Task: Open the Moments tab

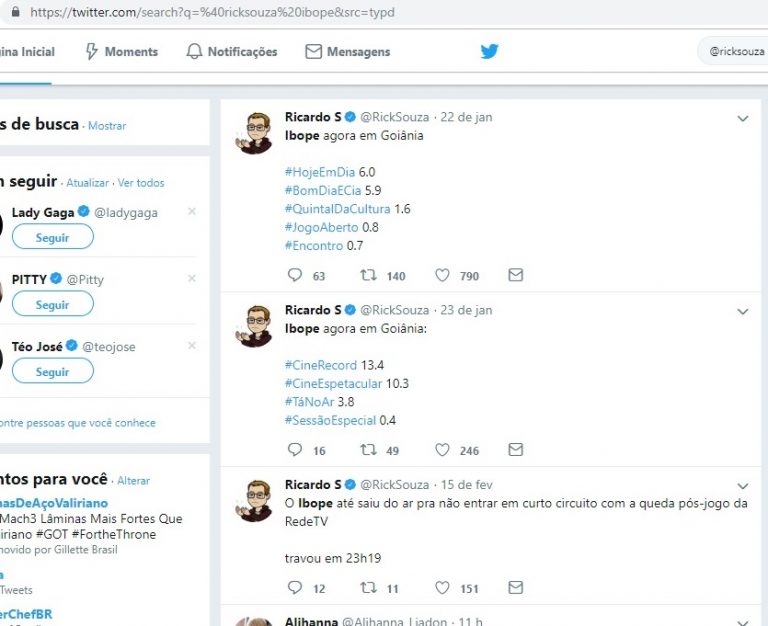Action: tap(121, 52)
